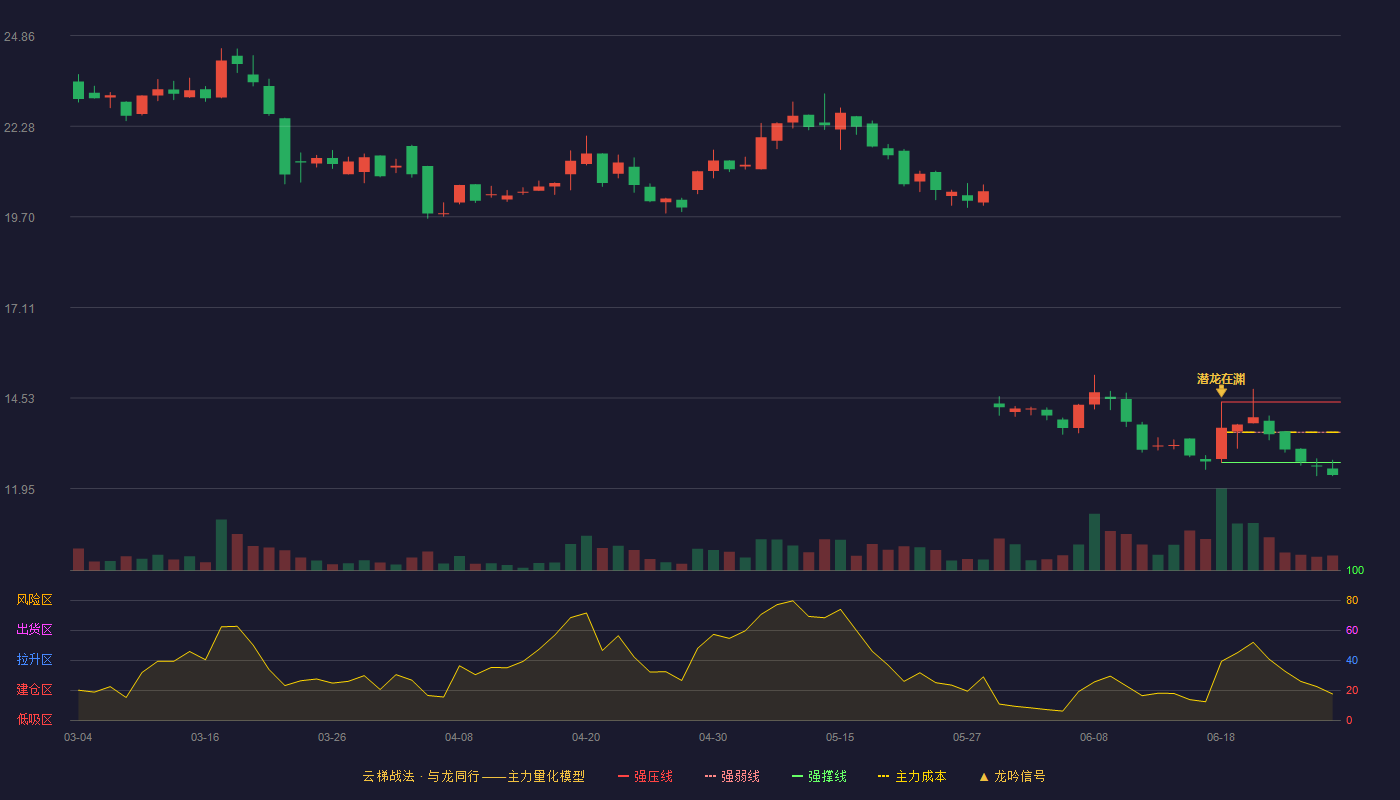Toggle 龙吟信号 triangle legend item

(x=1012, y=776)
